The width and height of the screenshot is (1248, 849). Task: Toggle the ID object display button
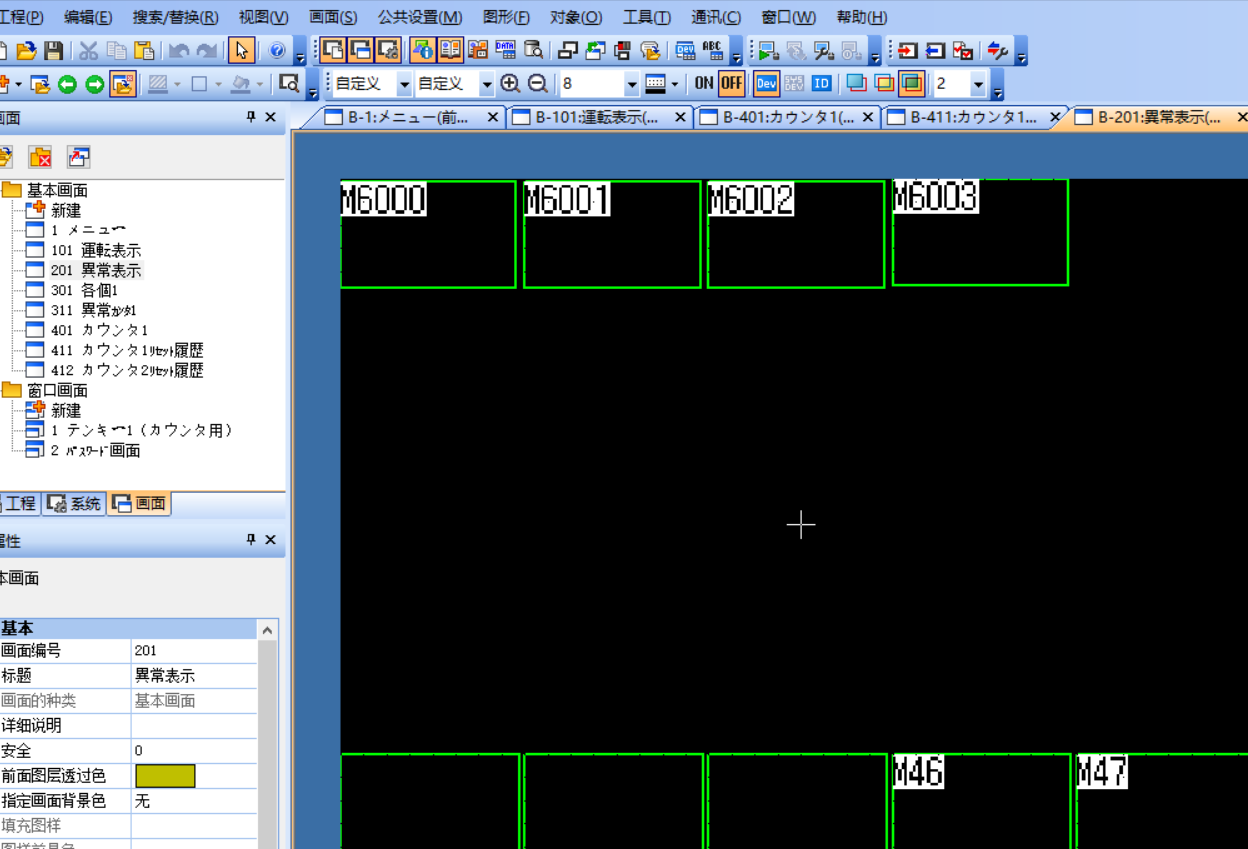(822, 84)
